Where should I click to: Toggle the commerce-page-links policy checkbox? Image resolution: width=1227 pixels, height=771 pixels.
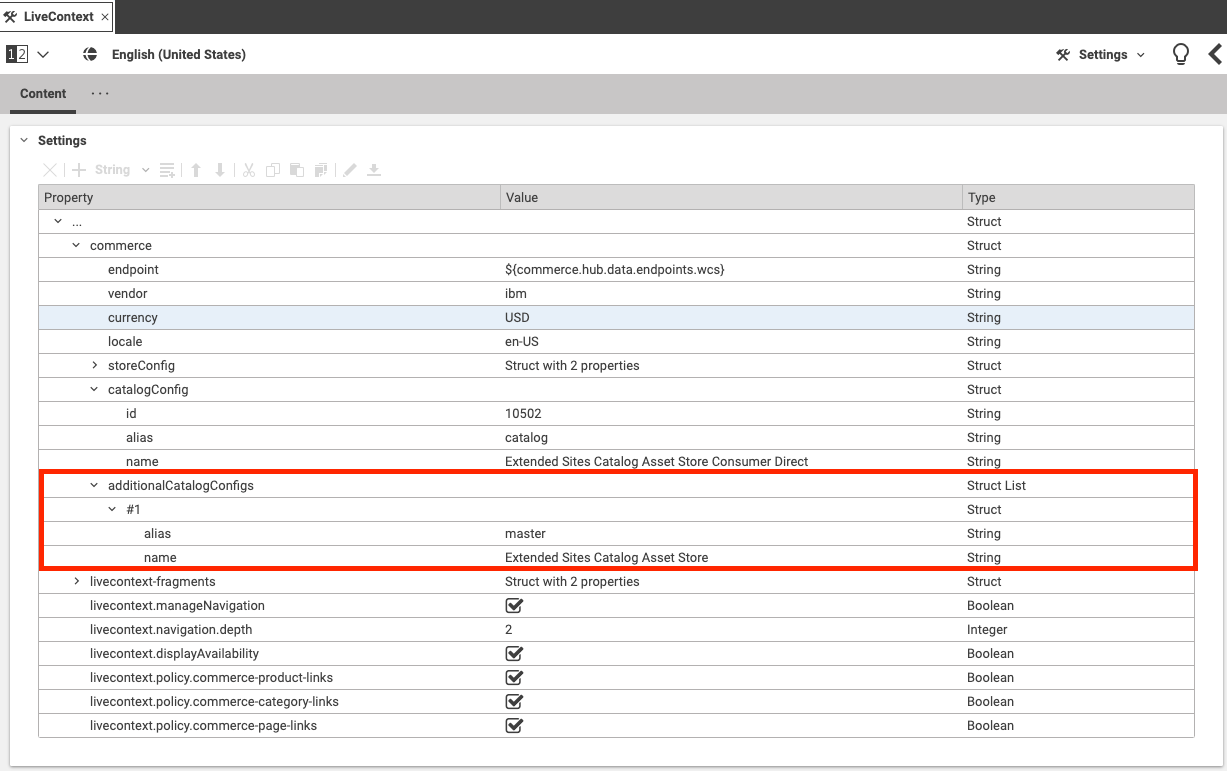coord(514,726)
